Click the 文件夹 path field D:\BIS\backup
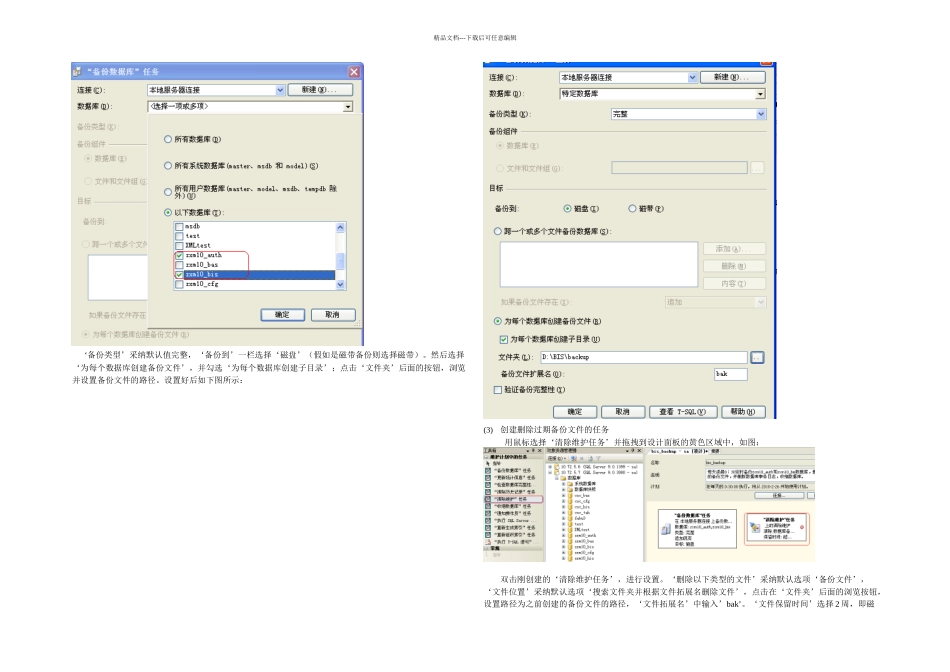Viewport: 950px width, 672px height. click(643, 358)
